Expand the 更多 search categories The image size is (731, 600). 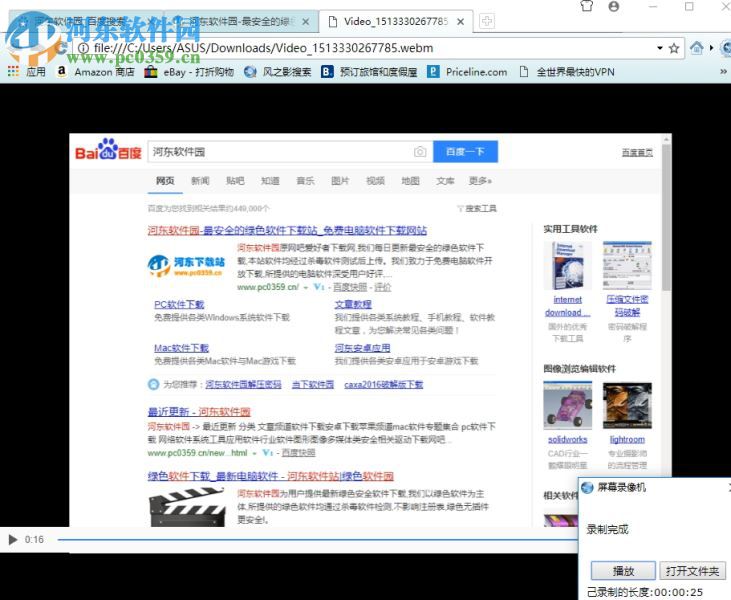click(x=480, y=181)
